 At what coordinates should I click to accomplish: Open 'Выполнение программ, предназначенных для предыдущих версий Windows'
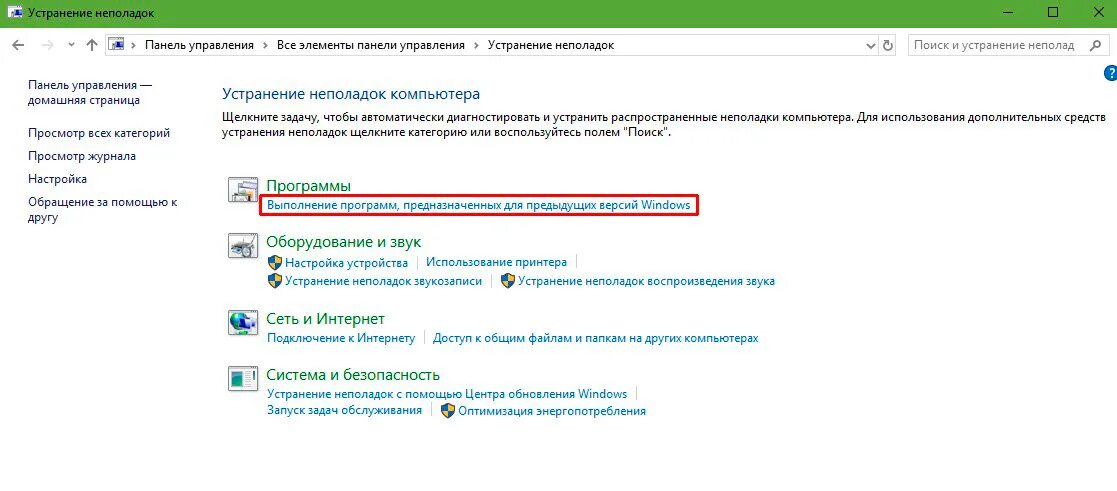point(479,205)
